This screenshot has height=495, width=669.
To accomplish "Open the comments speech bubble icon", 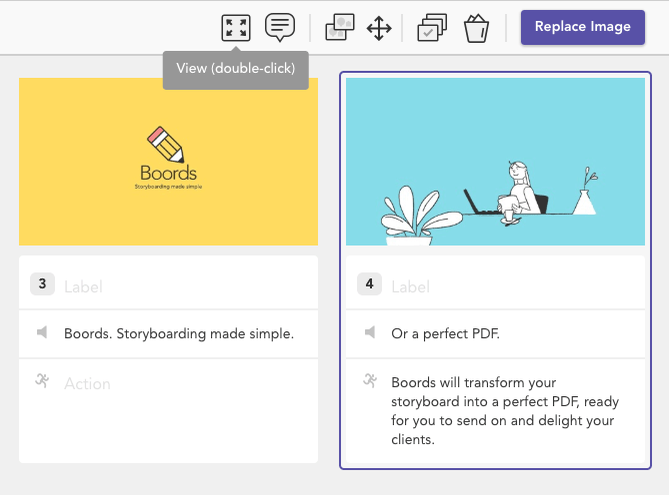I will (x=280, y=27).
